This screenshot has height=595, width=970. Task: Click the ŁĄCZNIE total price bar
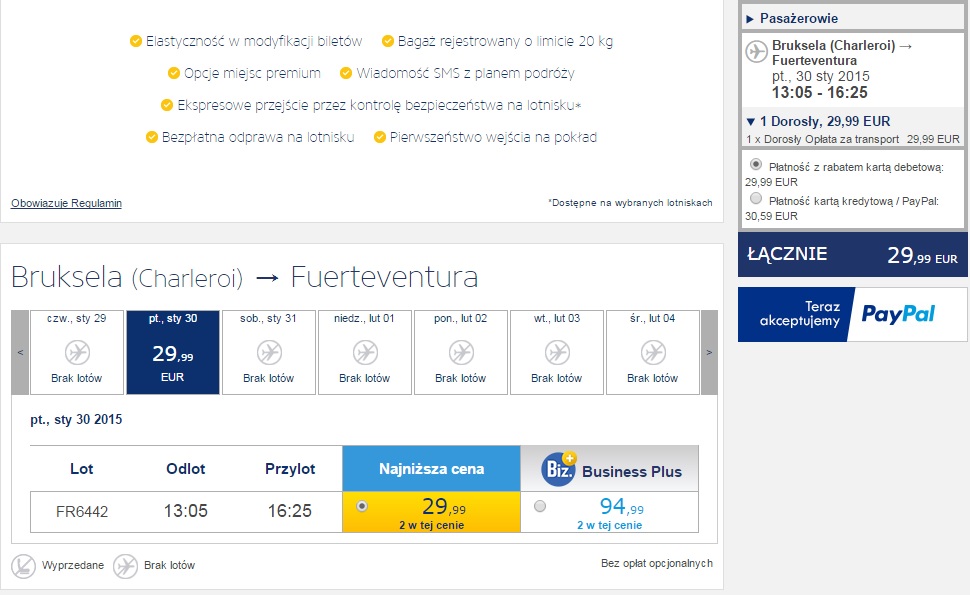(x=852, y=255)
